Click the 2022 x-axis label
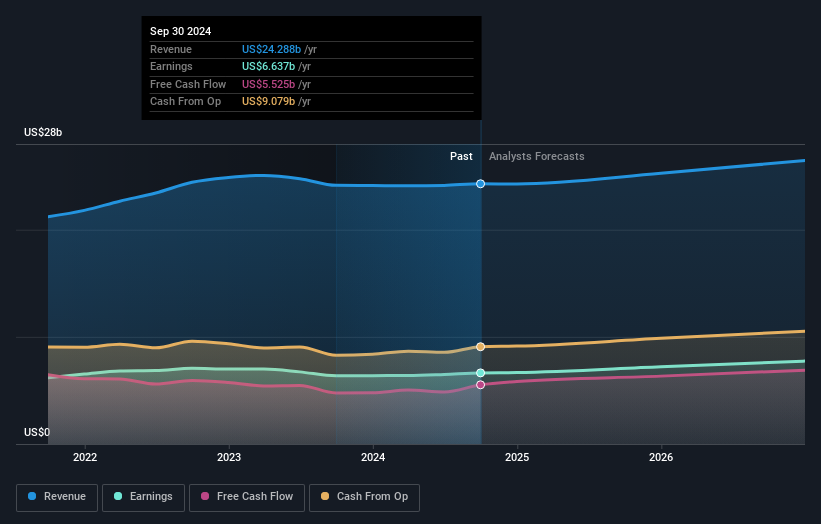 85,458
